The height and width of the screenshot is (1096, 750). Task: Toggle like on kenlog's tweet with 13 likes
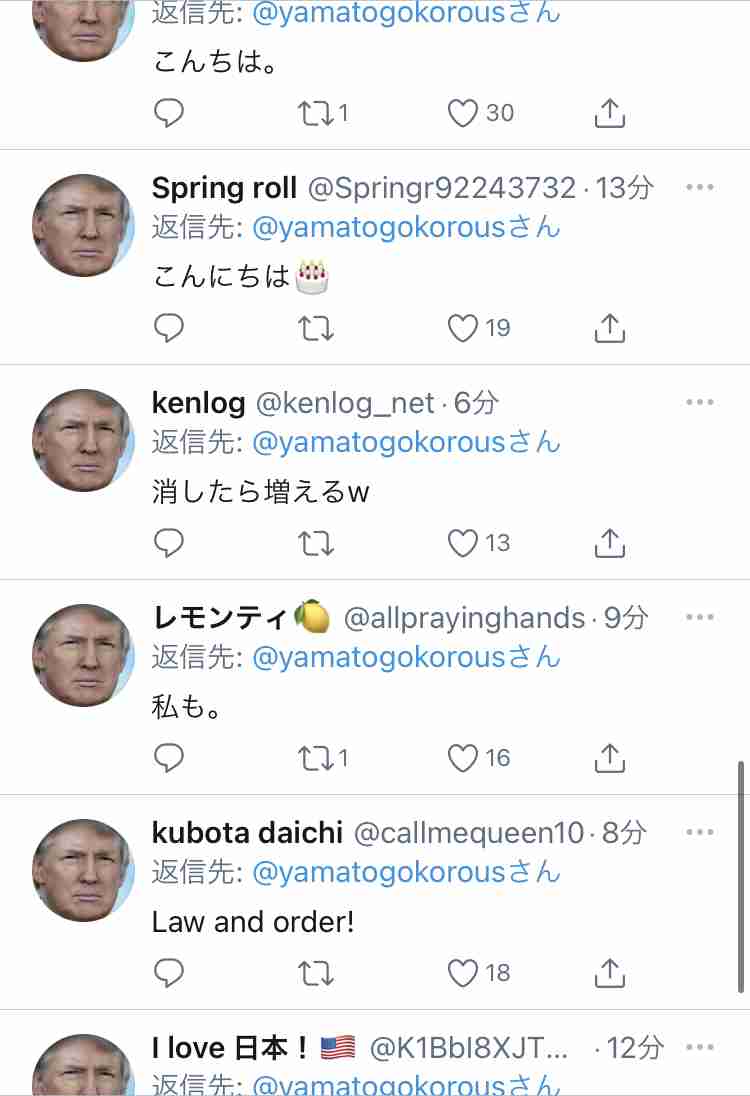click(x=462, y=543)
